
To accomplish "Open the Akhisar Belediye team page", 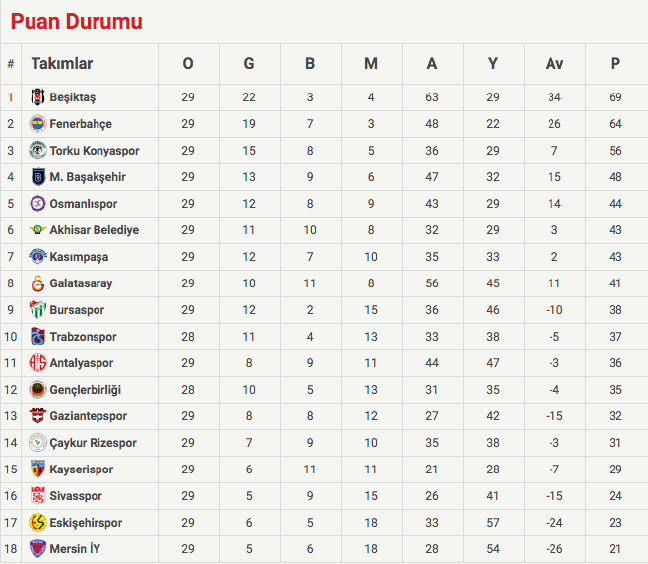I will coord(94,230).
